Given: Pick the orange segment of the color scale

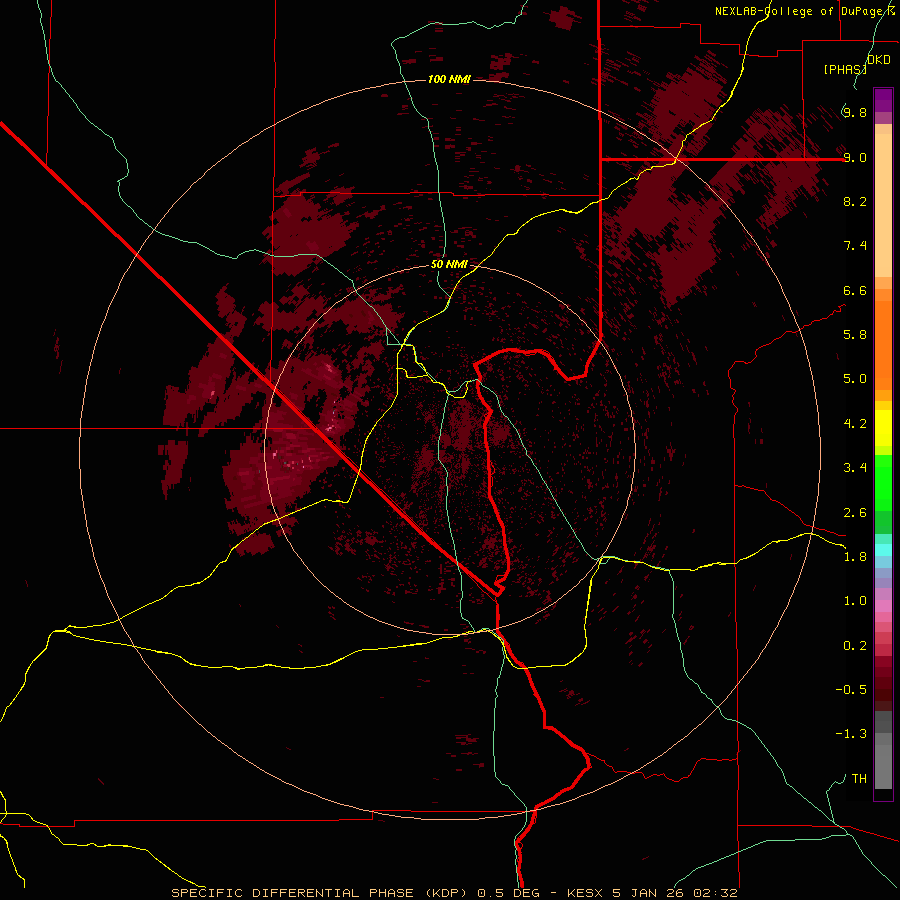Looking at the screenshot, I should (883, 346).
